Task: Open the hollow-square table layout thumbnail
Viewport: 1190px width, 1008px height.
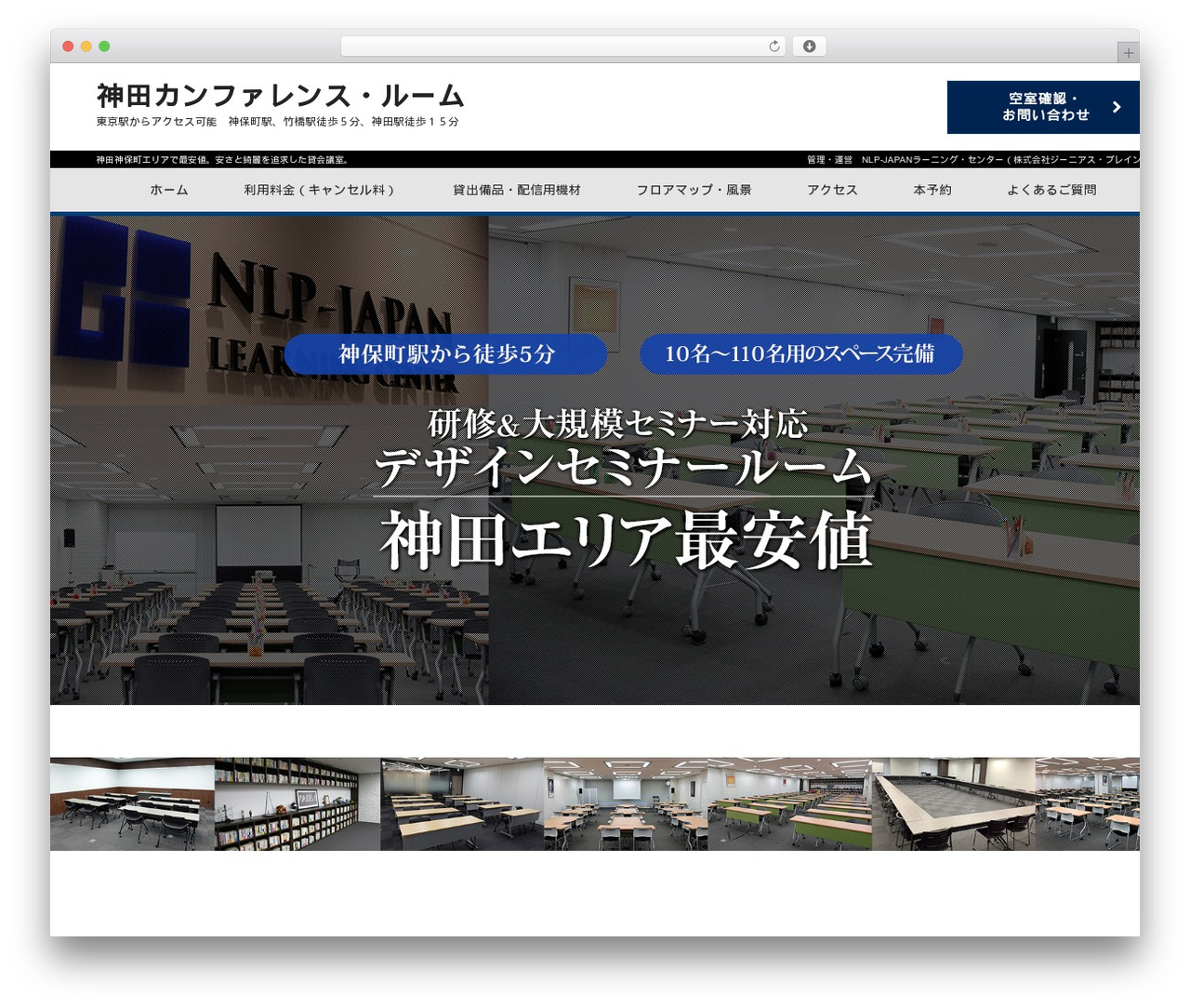Action: pyautogui.click(x=954, y=804)
